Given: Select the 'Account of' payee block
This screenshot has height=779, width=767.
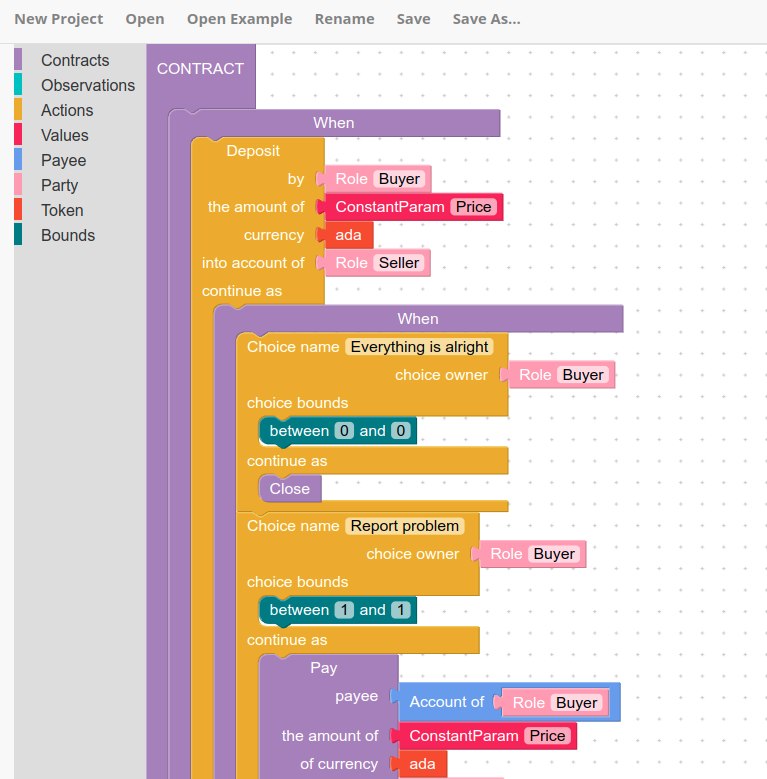Looking at the screenshot, I should [x=446, y=702].
